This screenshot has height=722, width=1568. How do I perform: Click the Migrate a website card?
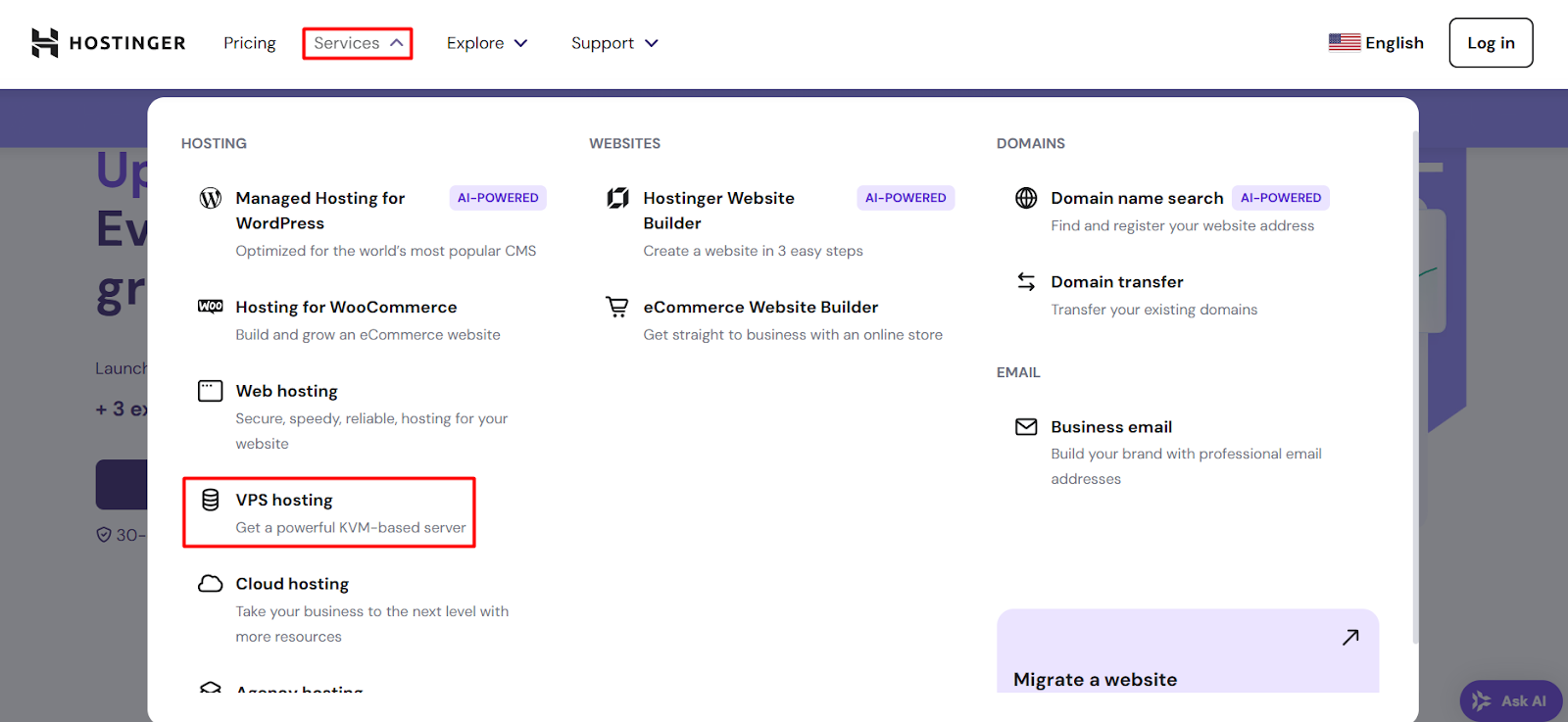pos(1188,651)
